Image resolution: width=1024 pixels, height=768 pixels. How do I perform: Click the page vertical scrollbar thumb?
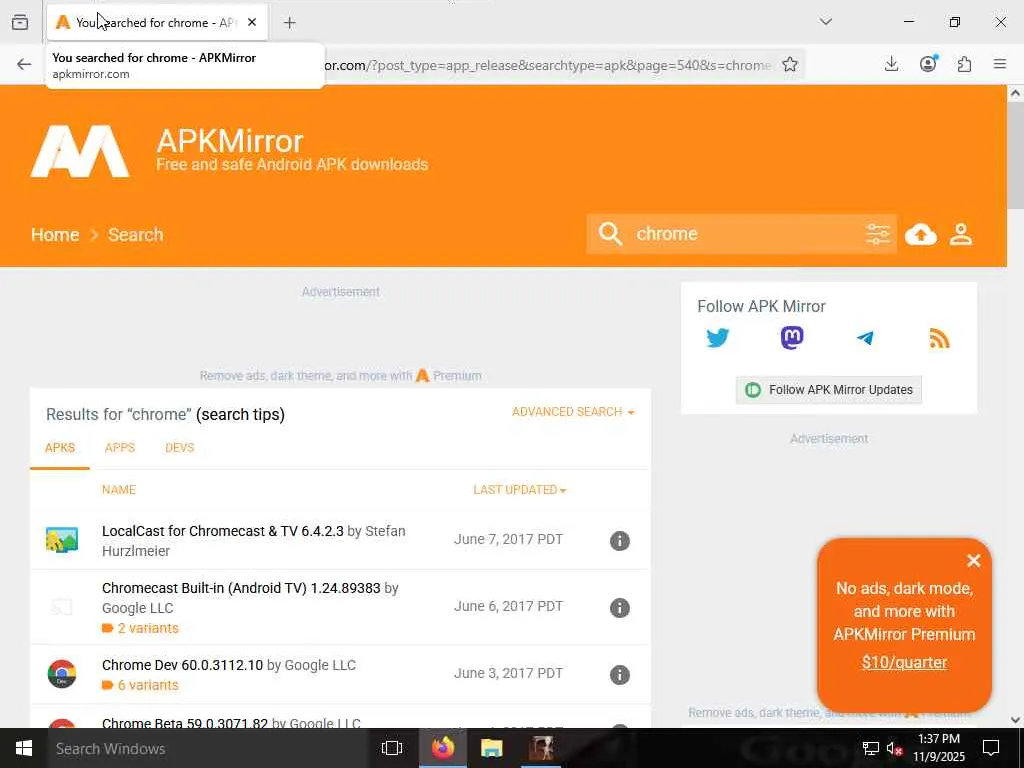[1016, 155]
